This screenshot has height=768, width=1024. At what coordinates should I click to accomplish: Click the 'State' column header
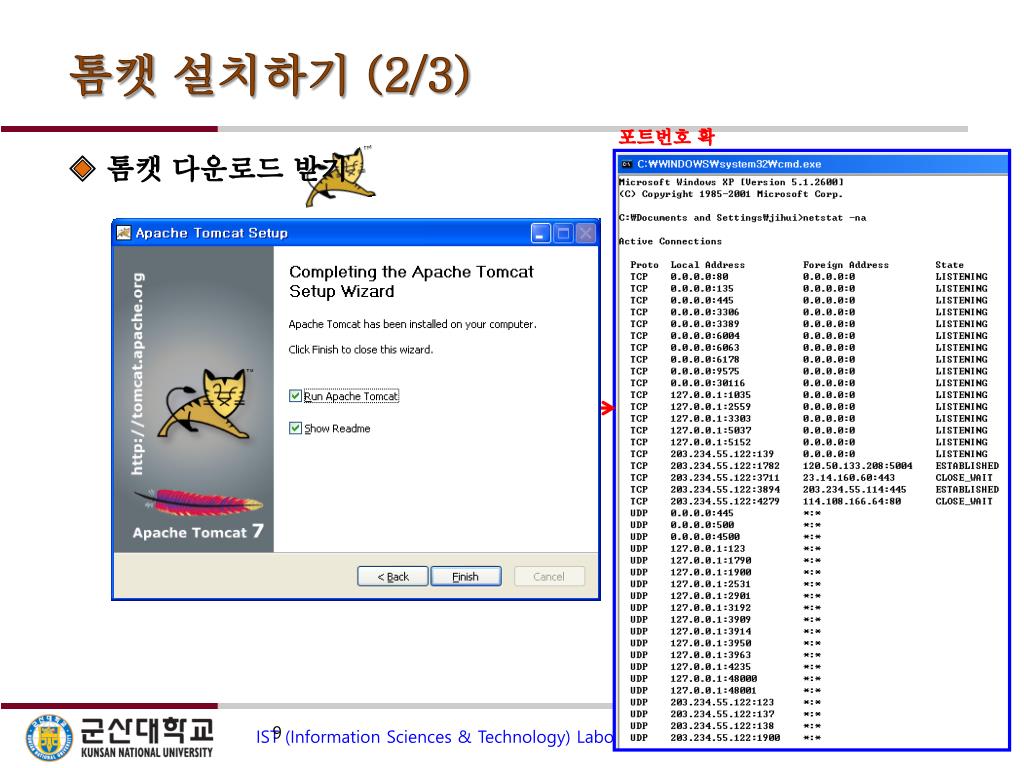pos(949,264)
